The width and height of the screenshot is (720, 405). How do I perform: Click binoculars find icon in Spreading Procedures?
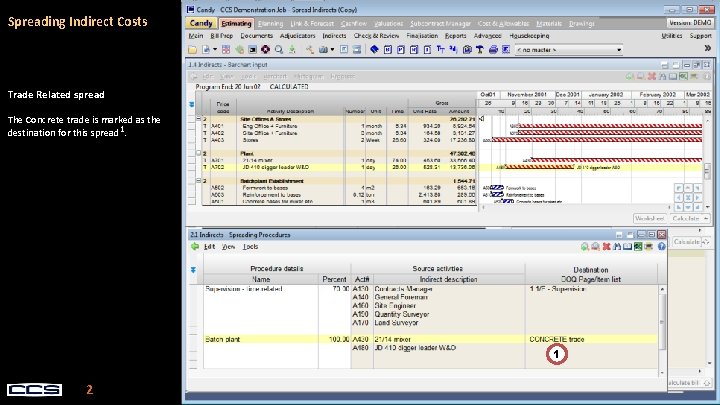pos(617,247)
